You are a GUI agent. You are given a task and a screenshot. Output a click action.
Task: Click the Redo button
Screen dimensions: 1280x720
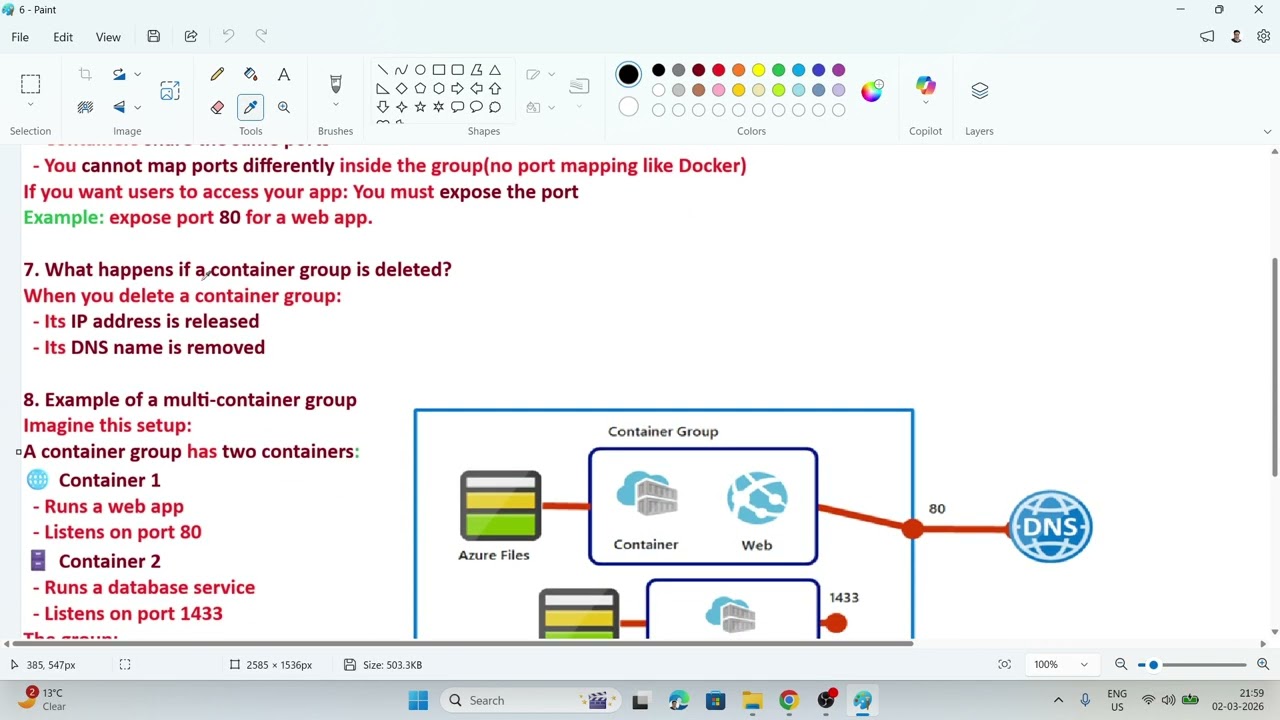tap(261, 37)
